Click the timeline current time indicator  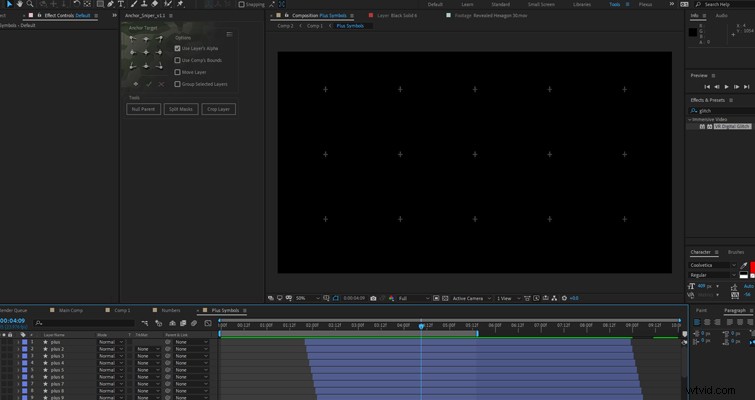tap(421, 326)
